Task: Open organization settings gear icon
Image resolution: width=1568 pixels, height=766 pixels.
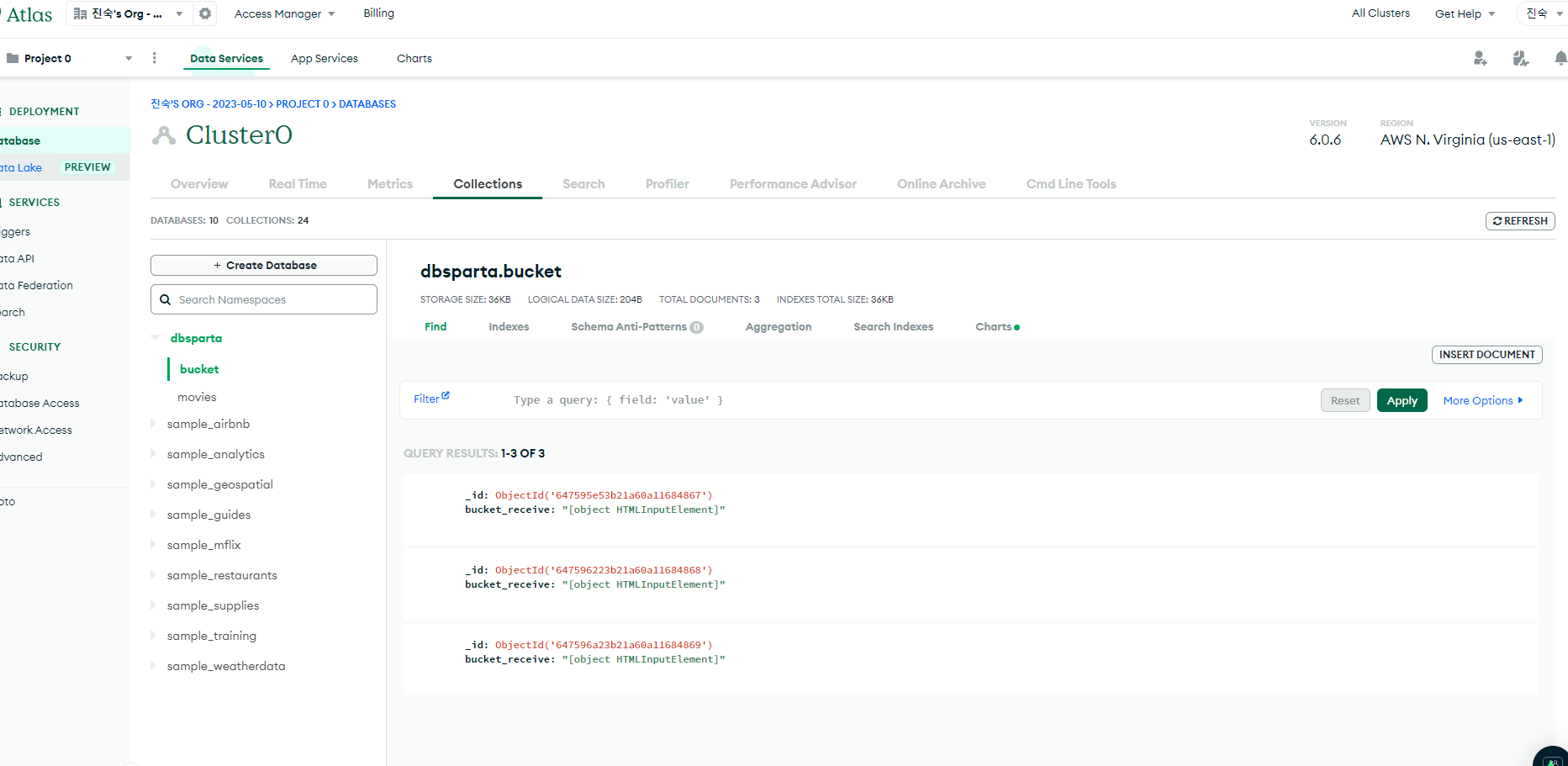Action: (x=205, y=13)
